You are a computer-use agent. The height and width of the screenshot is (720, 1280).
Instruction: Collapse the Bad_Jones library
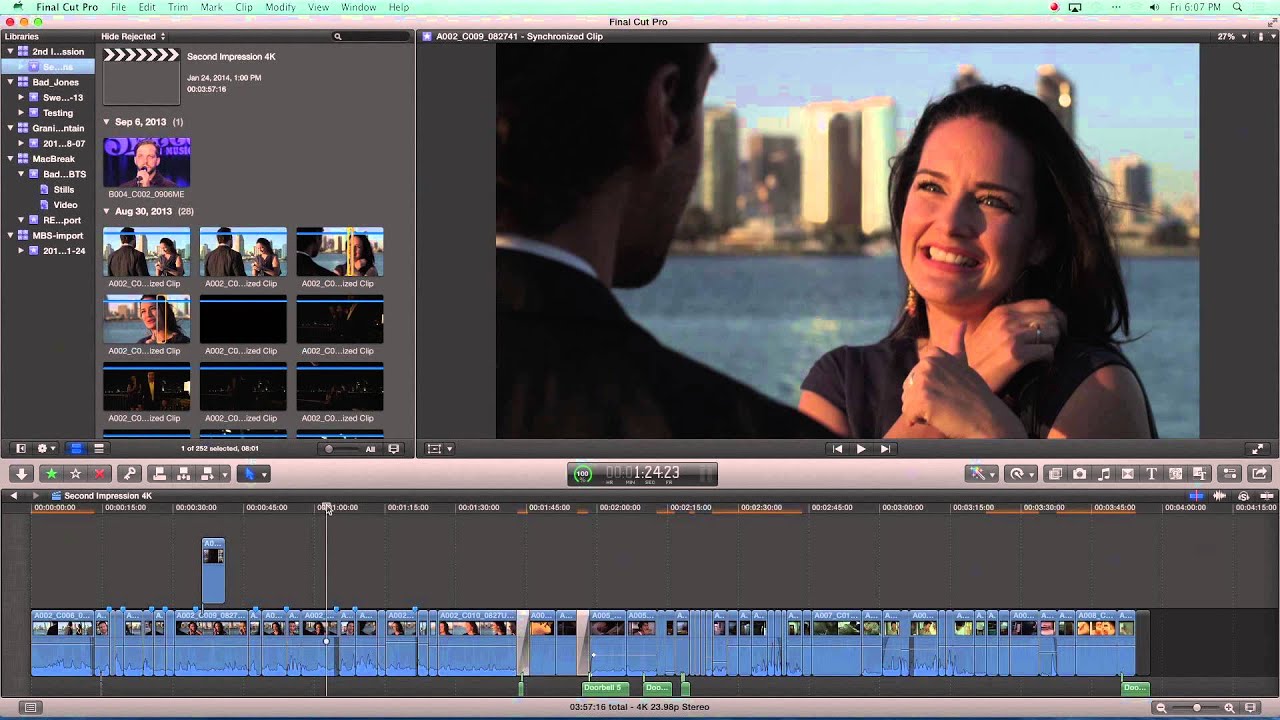[x=10, y=82]
